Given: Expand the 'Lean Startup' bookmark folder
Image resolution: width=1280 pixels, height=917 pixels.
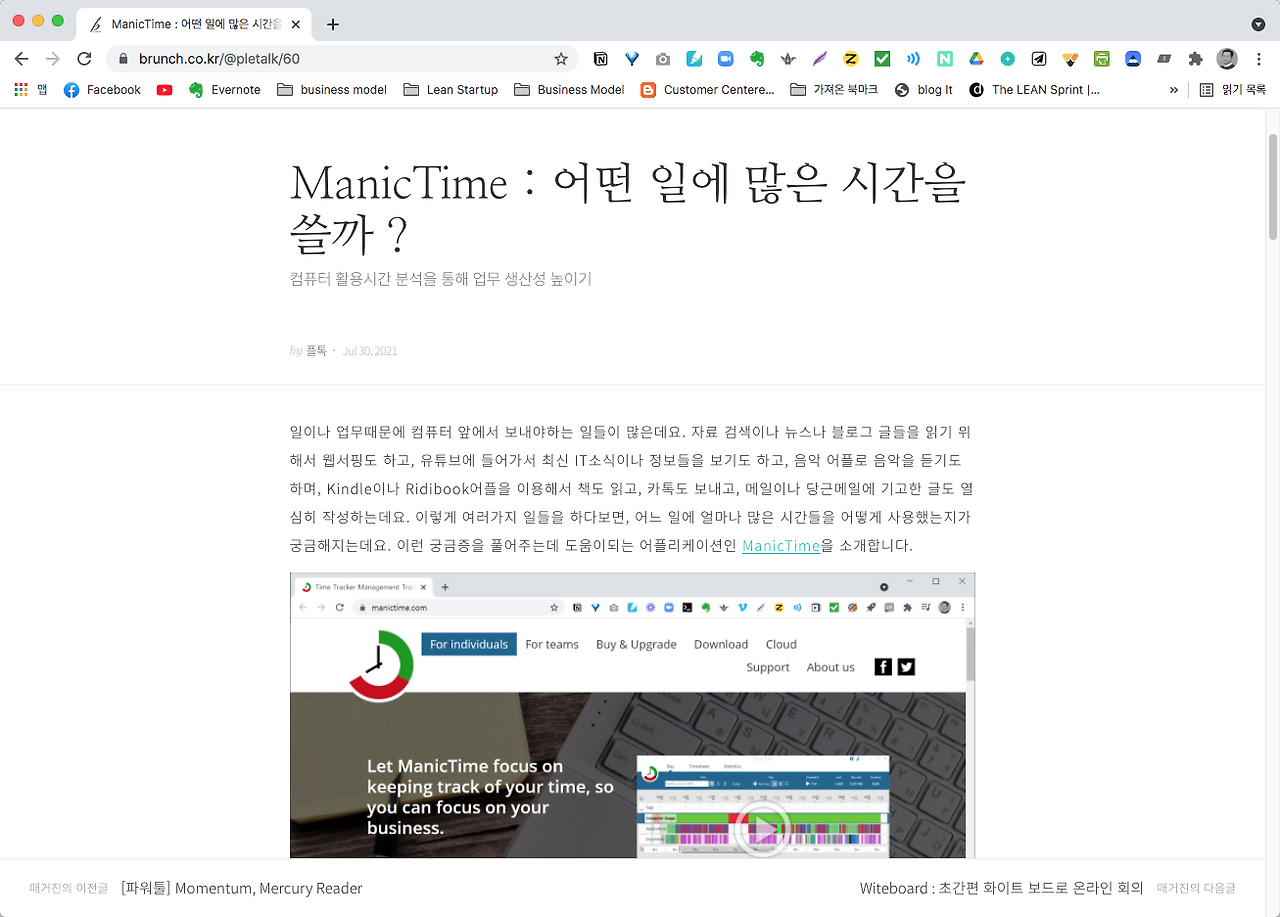Looking at the screenshot, I should coord(451,90).
